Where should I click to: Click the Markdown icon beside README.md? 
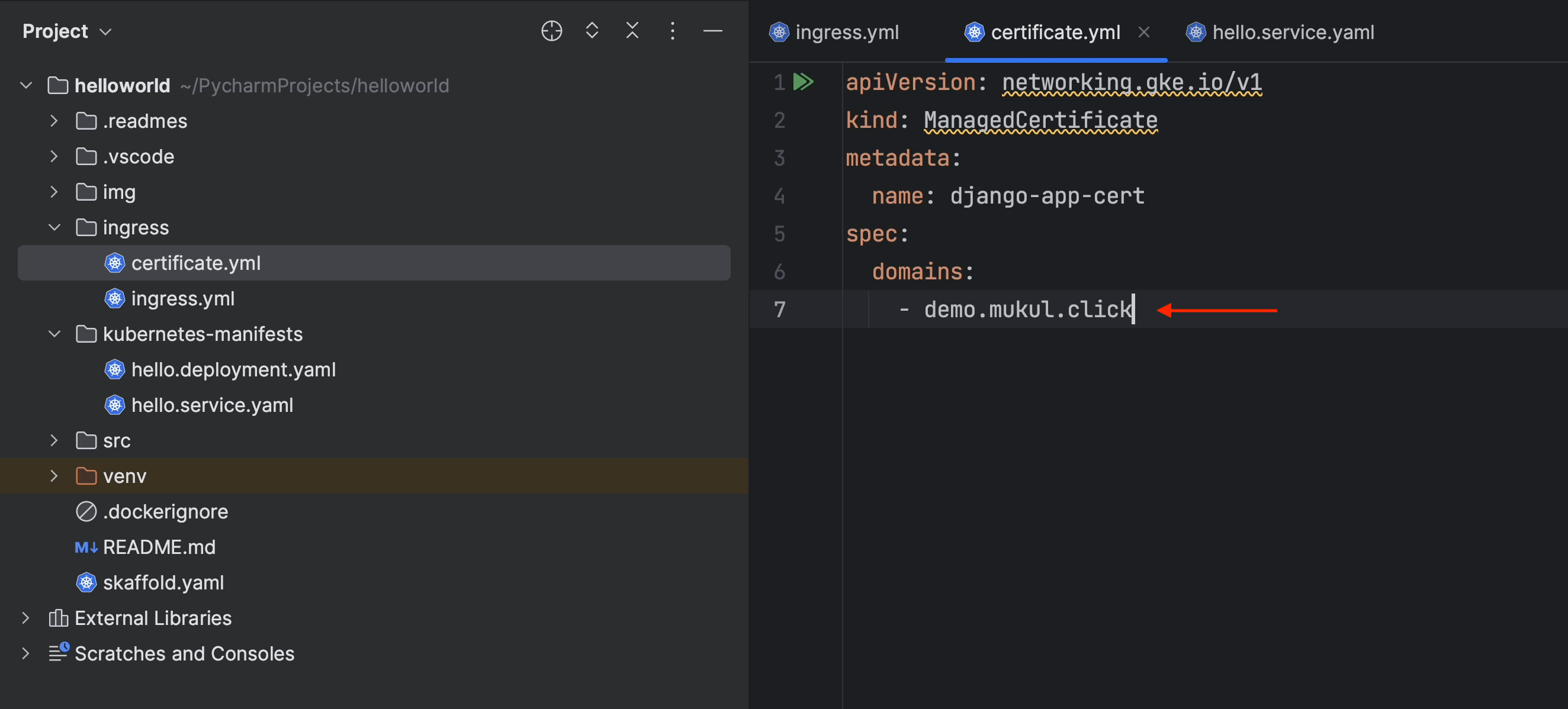pyautogui.click(x=86, y=547)
